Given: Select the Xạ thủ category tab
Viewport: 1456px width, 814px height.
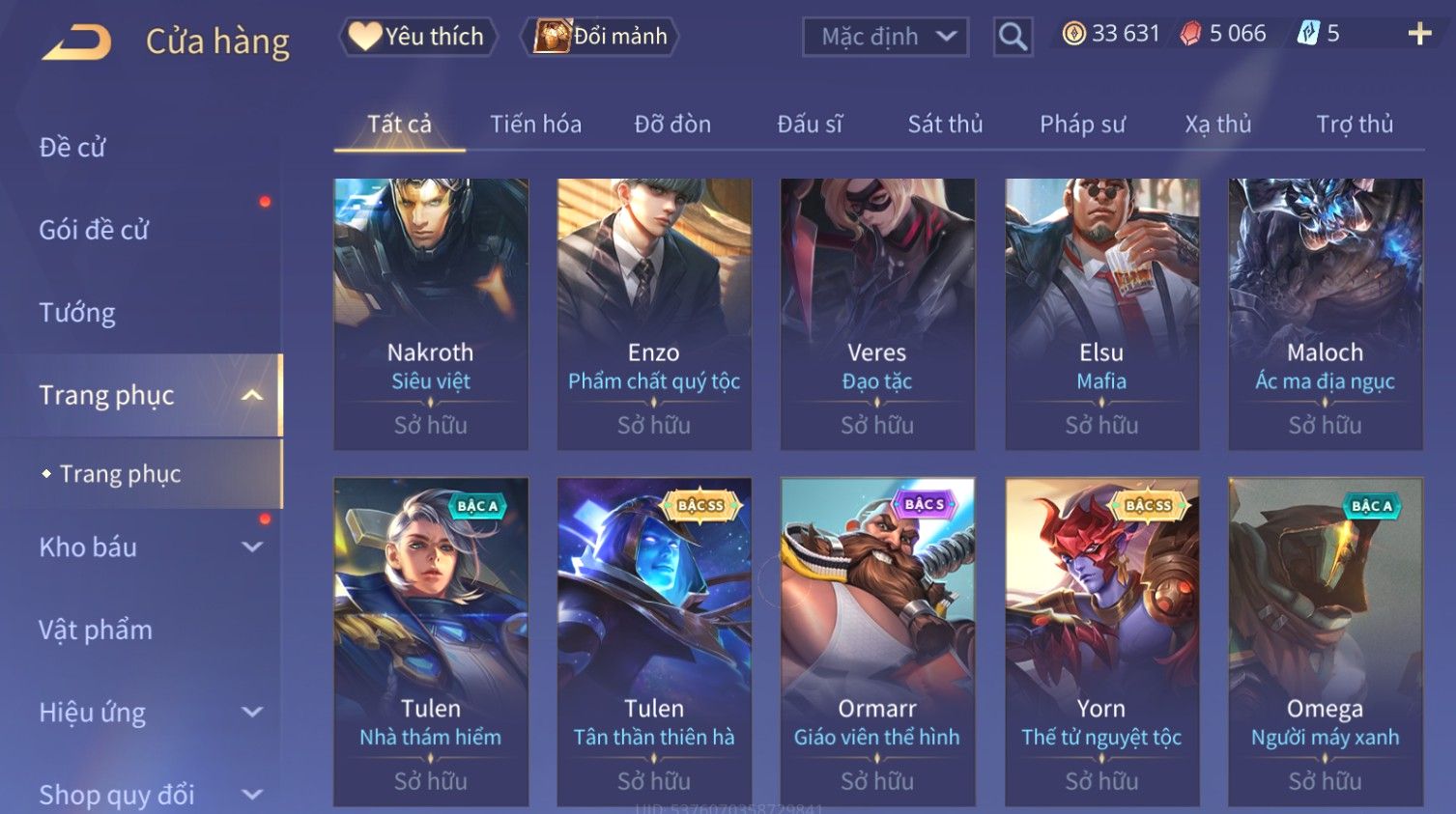Looking at the screenshot, I should (x=1217, y=125).
